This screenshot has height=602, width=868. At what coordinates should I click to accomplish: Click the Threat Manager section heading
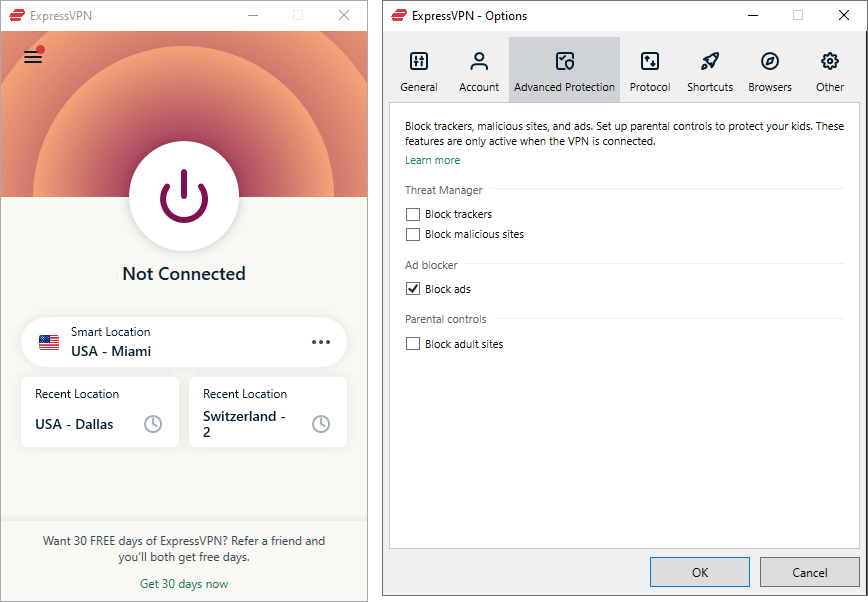443,190
